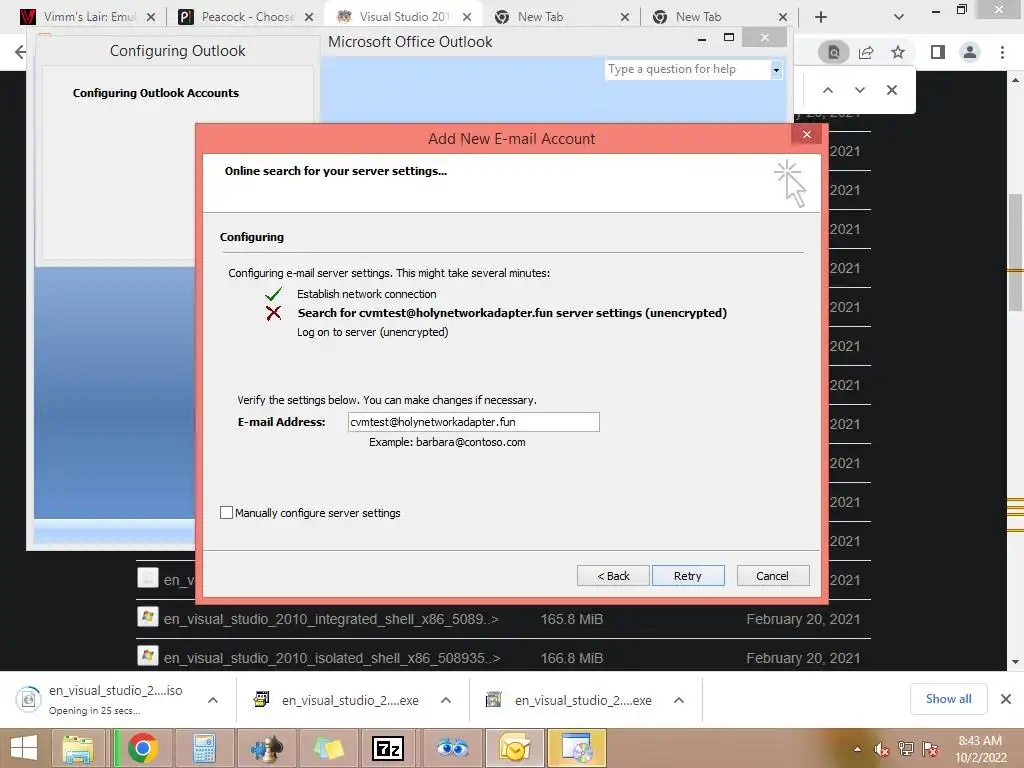Click the find-in-page search icon in the address bar
This screenshot has width=1024, height=768.
click(x=834, y=52)
